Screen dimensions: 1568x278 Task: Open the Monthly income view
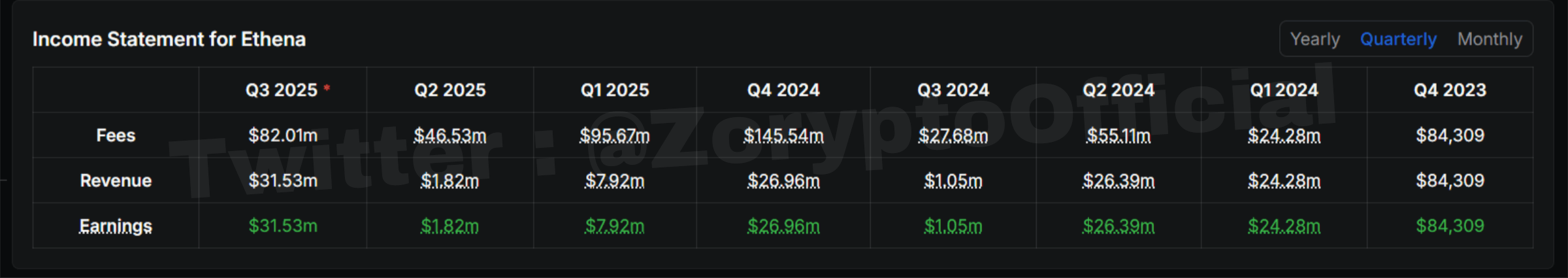[x=1490, y=39]
